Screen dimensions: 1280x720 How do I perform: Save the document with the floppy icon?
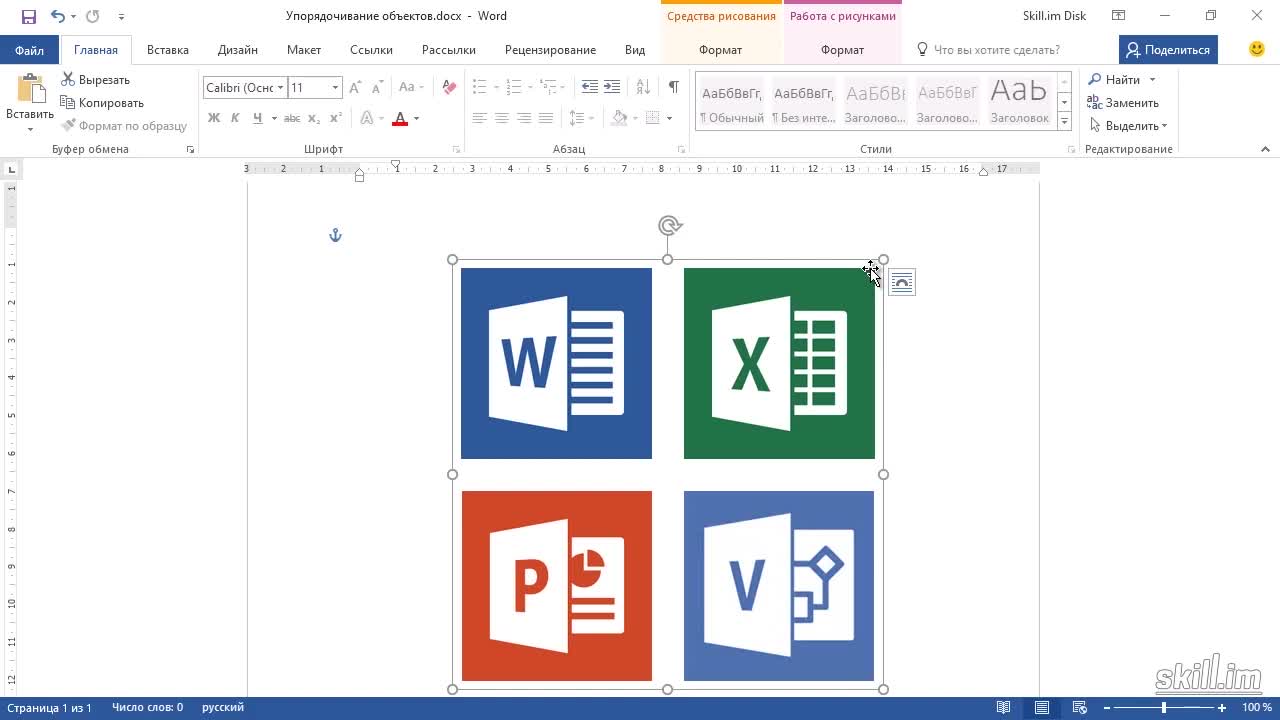[x=29, y=16]
